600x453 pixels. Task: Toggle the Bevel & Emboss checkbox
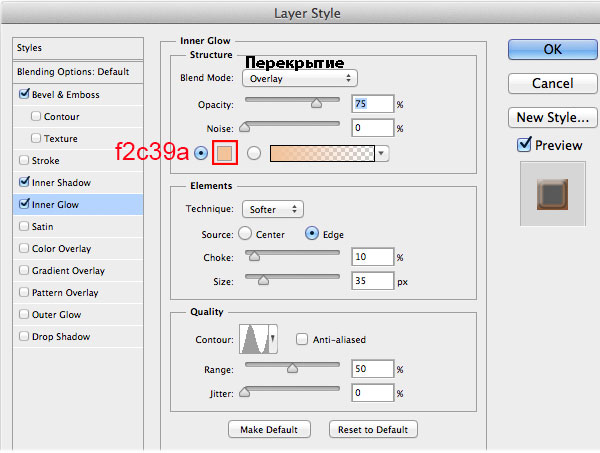point(24,94)
